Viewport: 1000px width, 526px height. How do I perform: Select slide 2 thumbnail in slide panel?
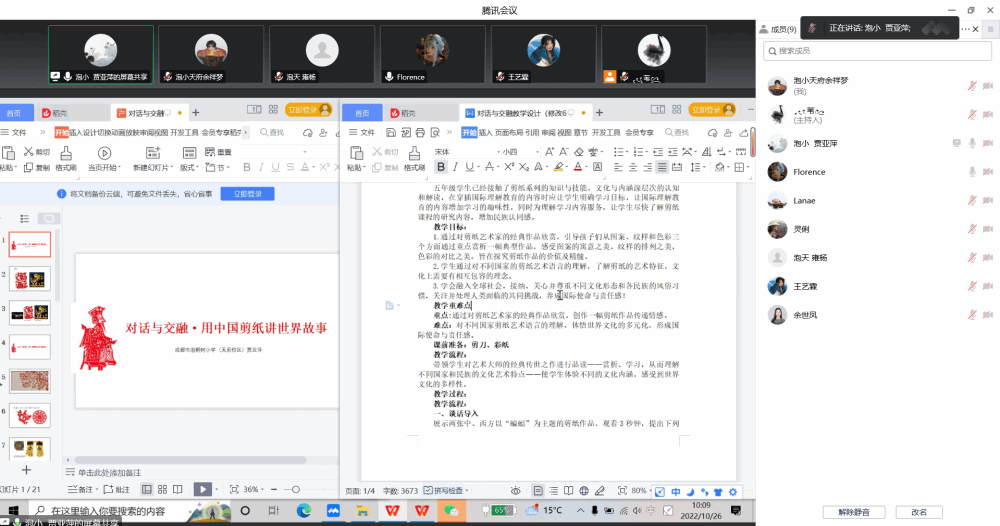coord(30,279)
